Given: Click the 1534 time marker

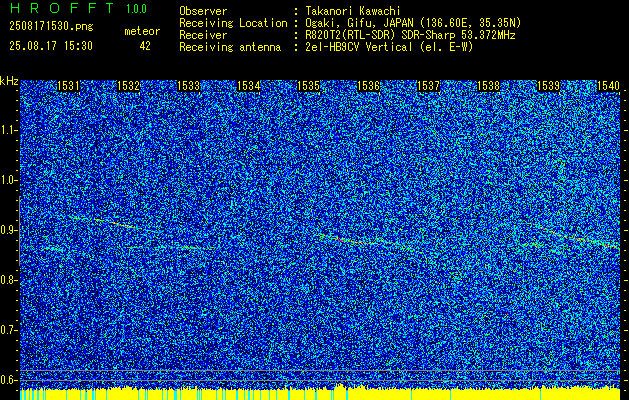Looking at the screenshot, I should 248,86.
